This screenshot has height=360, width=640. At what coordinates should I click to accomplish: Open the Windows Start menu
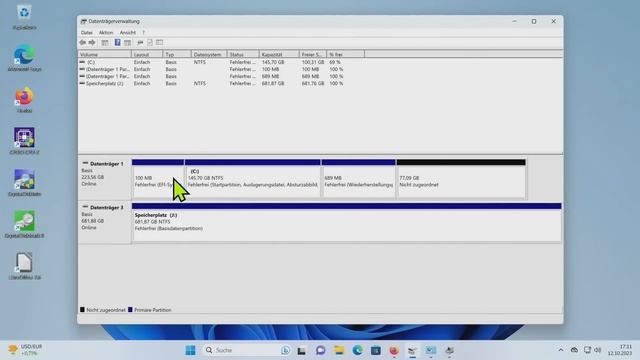[190, 350]
